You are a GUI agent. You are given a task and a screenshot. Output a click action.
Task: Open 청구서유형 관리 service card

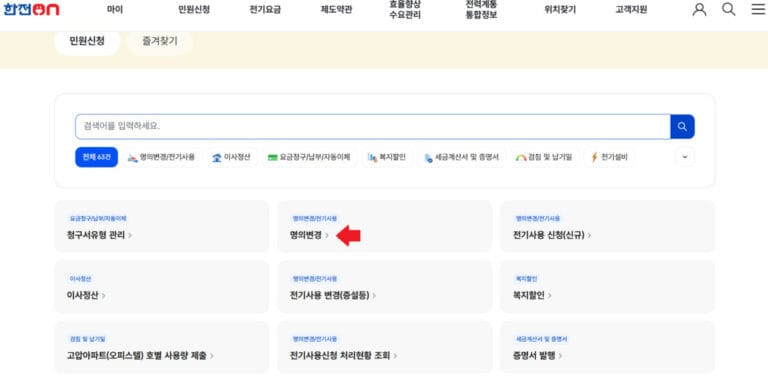[x=162, y=226]
